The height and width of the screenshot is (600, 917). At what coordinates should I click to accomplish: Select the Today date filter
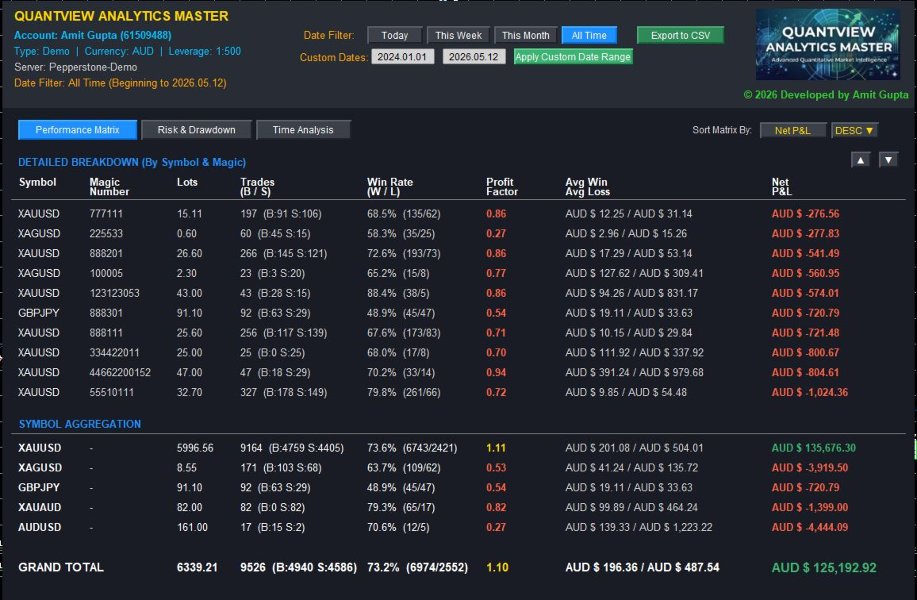395,36
